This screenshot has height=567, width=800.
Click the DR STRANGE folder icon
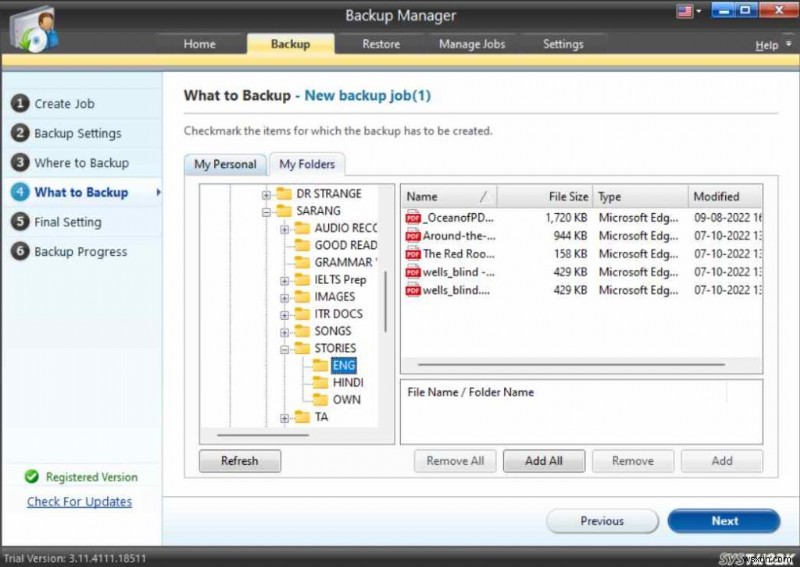[284, 193]
